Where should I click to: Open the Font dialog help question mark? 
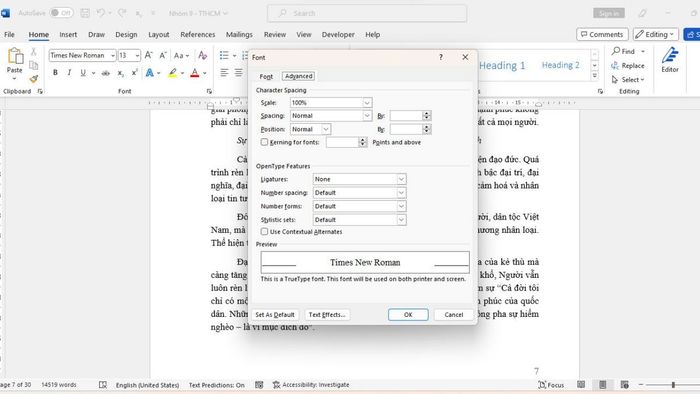(x=441, y=57)
